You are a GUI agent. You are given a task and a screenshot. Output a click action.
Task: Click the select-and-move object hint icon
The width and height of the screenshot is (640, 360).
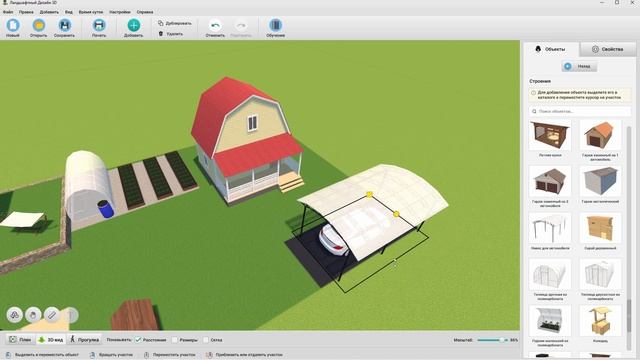pos(8,355)
